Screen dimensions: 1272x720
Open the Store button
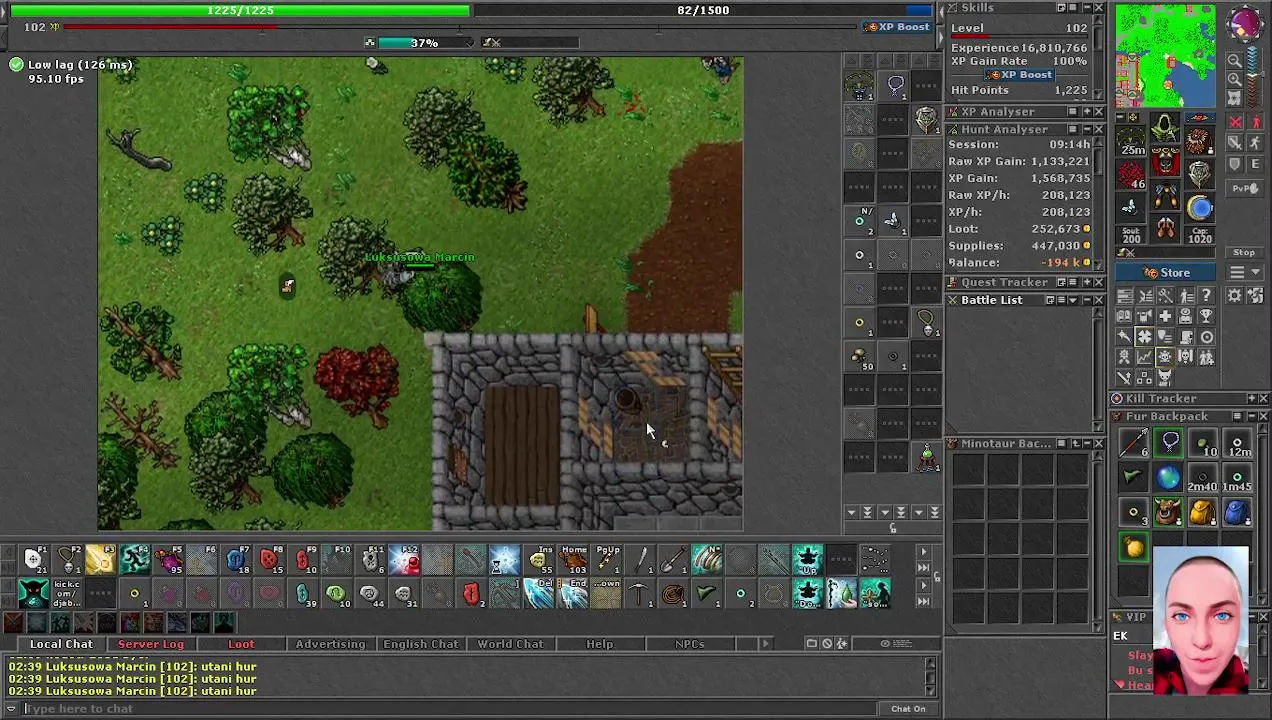(1167, 273)
